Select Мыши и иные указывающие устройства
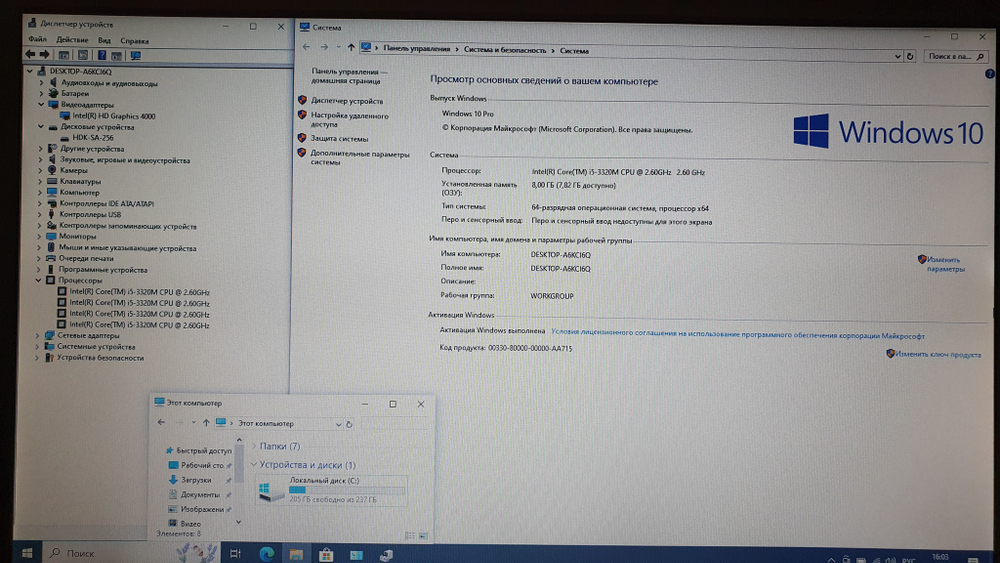 tap(128, 249)
